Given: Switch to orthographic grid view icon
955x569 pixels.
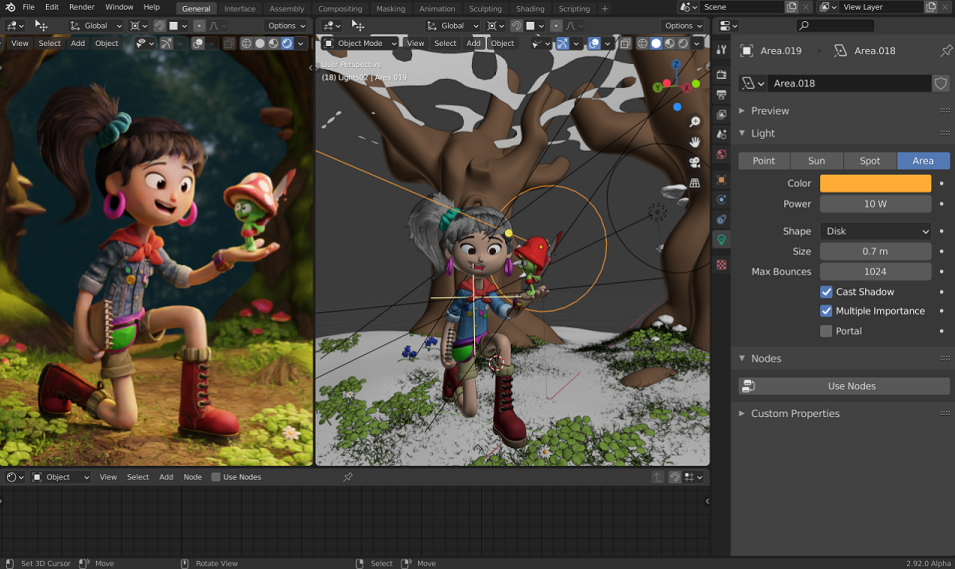Looking at the screenshot, I should pos(694,183).
